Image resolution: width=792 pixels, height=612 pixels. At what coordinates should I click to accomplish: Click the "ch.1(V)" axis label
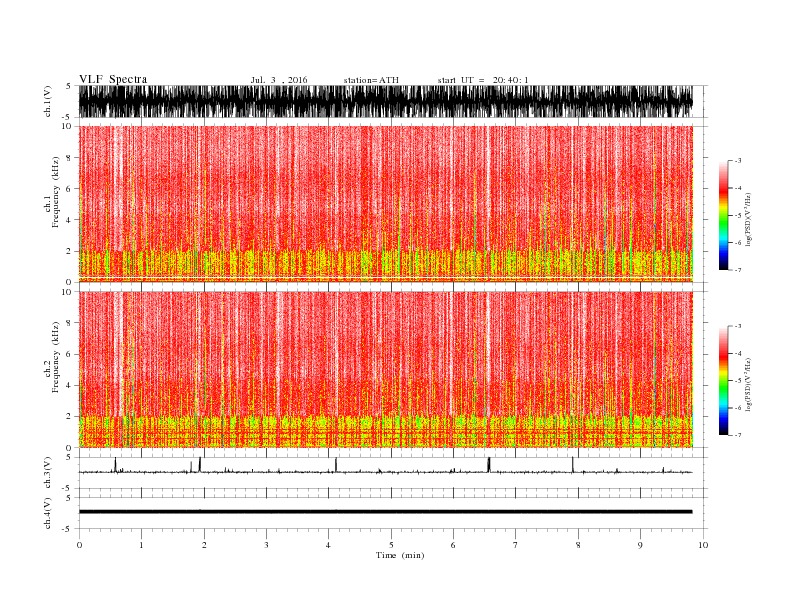tap(48, 101)
